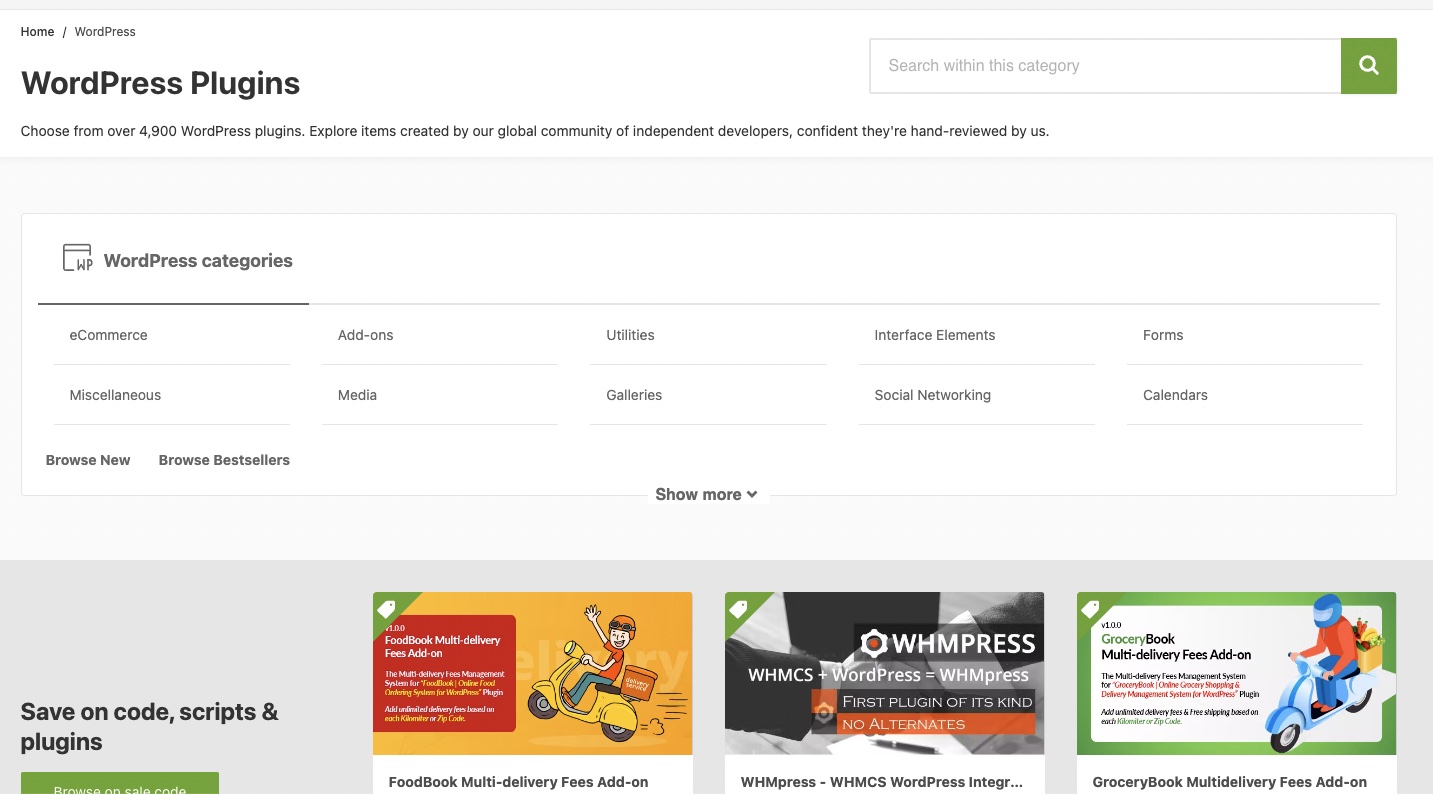Open FoodBook Multi-delivery Fees Add-on title
Screen dimensions: 1433x794
click(x=518, y=782)
